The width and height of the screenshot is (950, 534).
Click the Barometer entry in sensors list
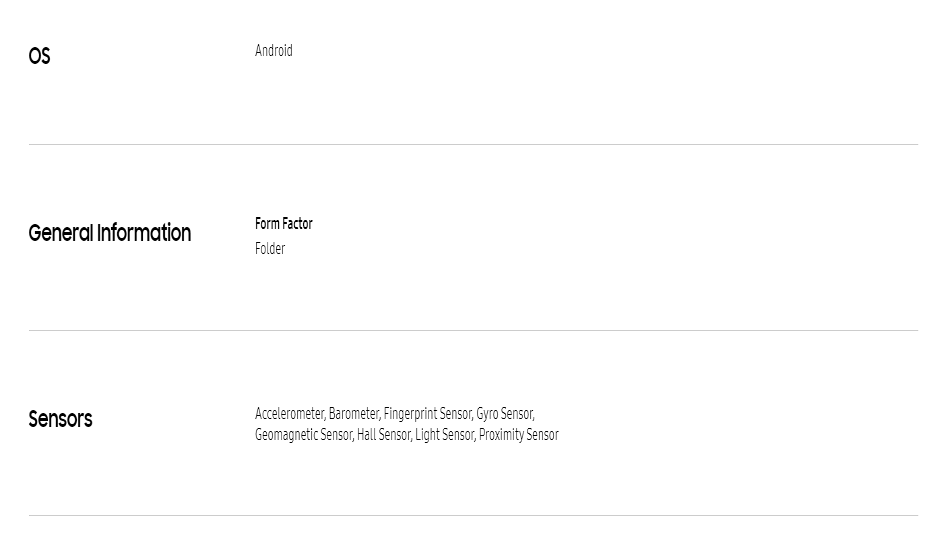[354, 413]
